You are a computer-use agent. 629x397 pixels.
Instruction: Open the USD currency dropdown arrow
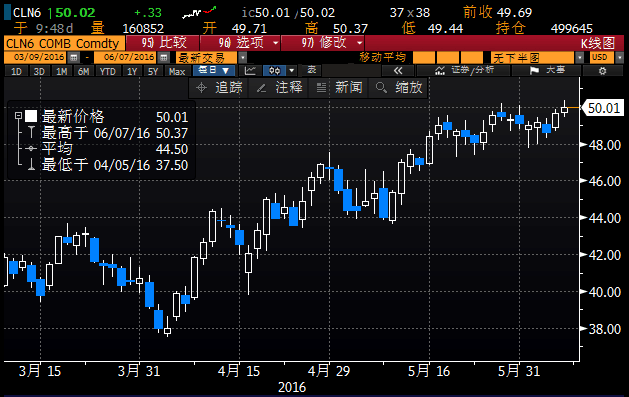pyautogui.click(x=619, y=58)
